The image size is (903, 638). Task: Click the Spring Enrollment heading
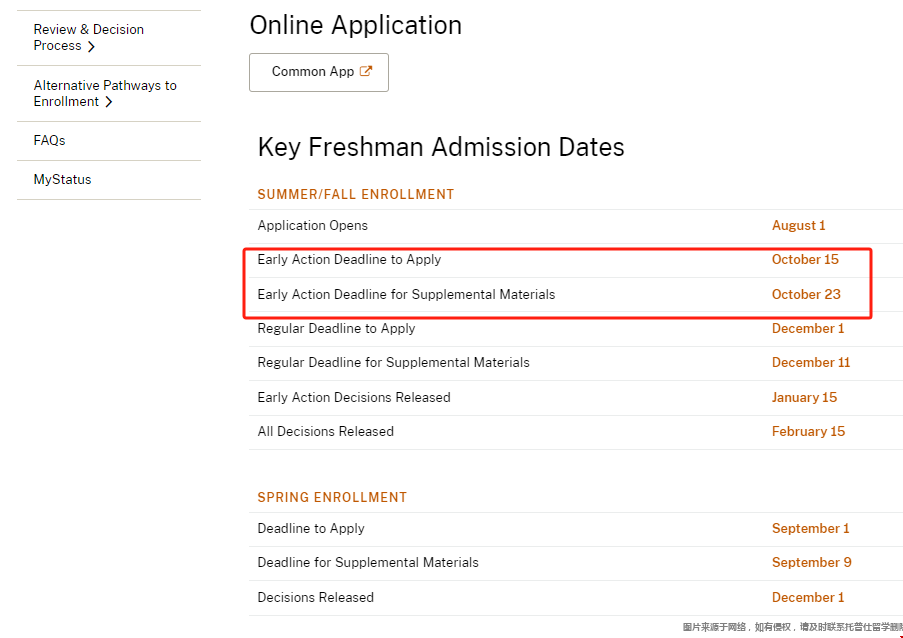(332, 498)
